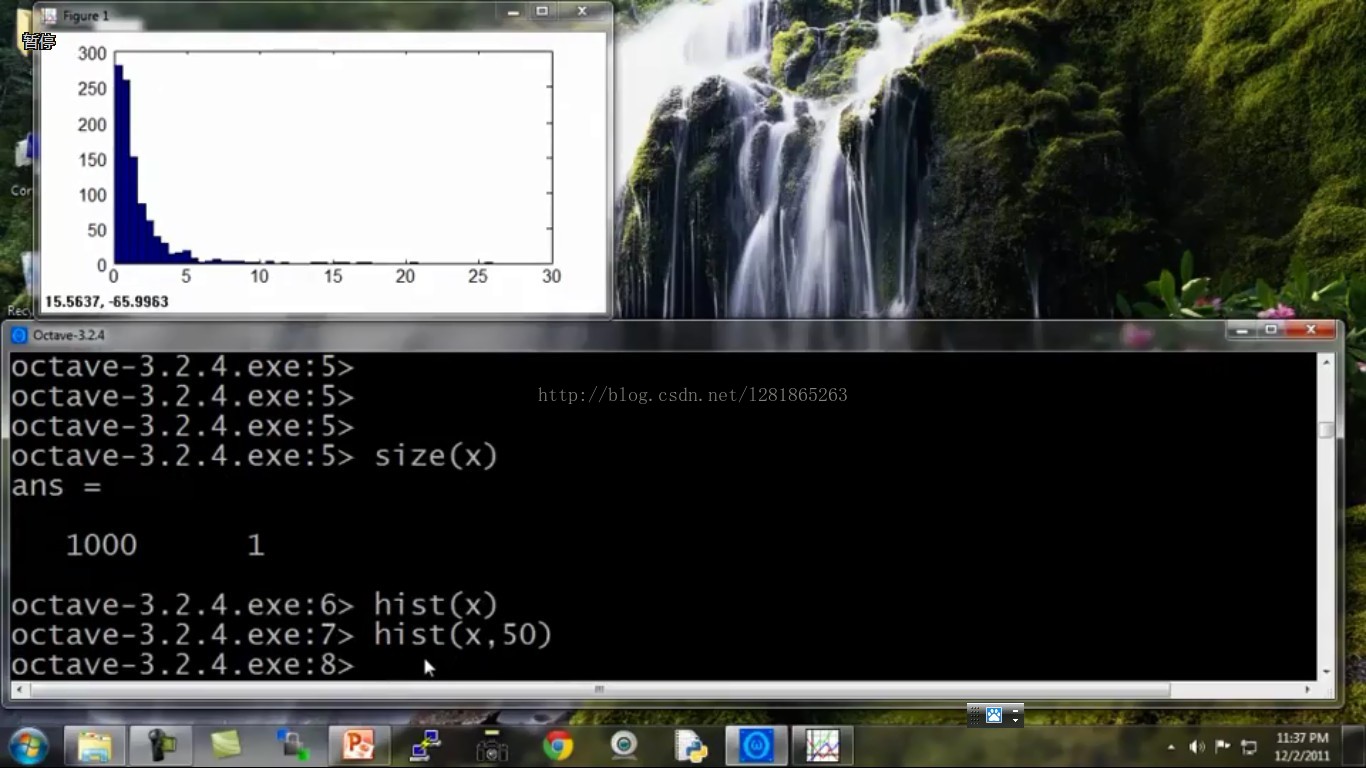The height and width of the screenshot is (768, 1366).
Task: Click the x-axis label 15 in Figure 1
Action: (x=332, y=276)
